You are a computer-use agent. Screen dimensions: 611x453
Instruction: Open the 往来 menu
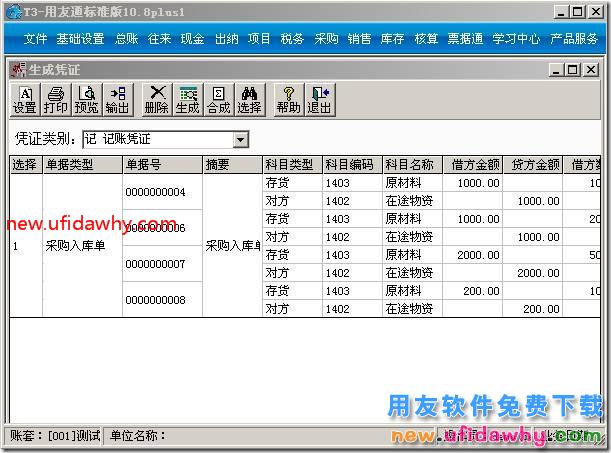click(159, 39)
